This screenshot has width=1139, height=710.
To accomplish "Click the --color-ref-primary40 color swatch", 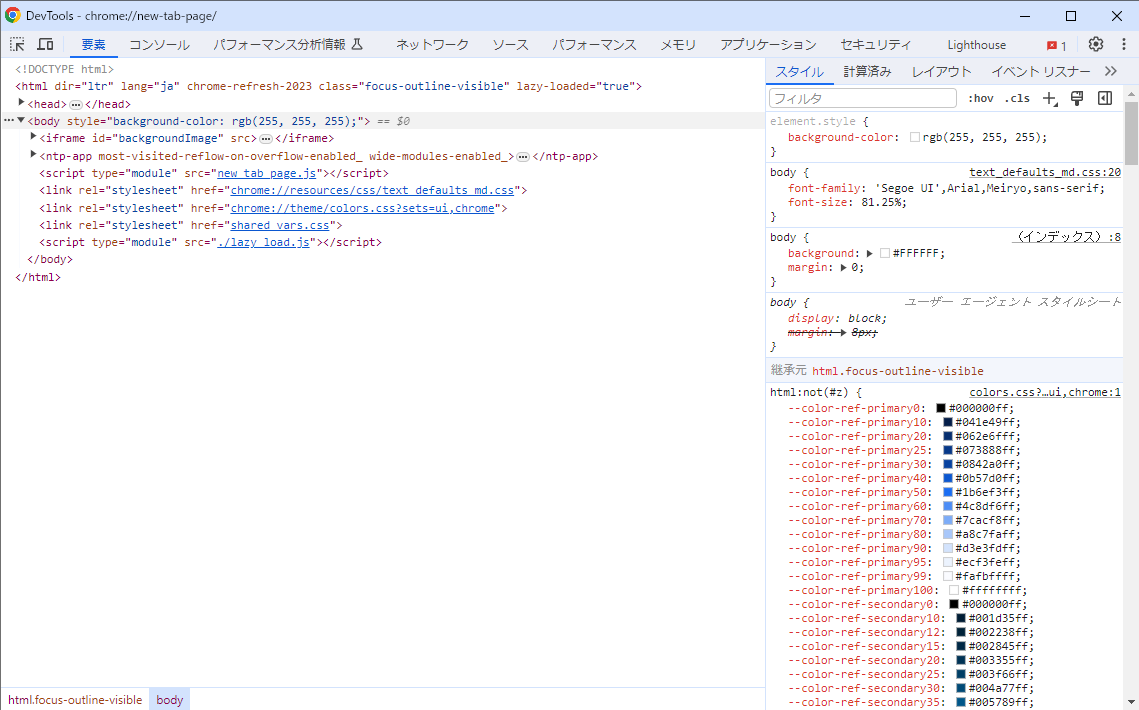I will point(947,478).
